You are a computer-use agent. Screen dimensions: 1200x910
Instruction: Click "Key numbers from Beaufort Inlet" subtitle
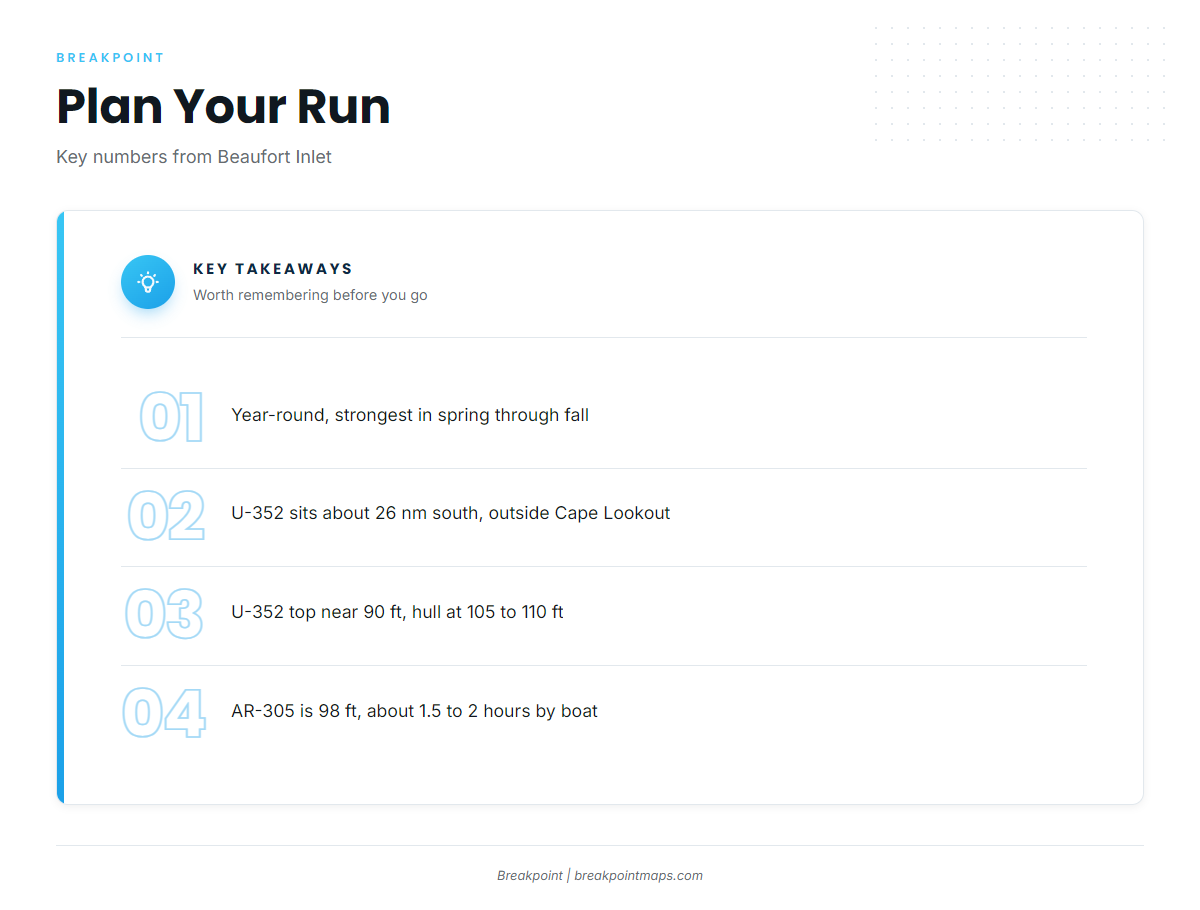click(194, 157)
